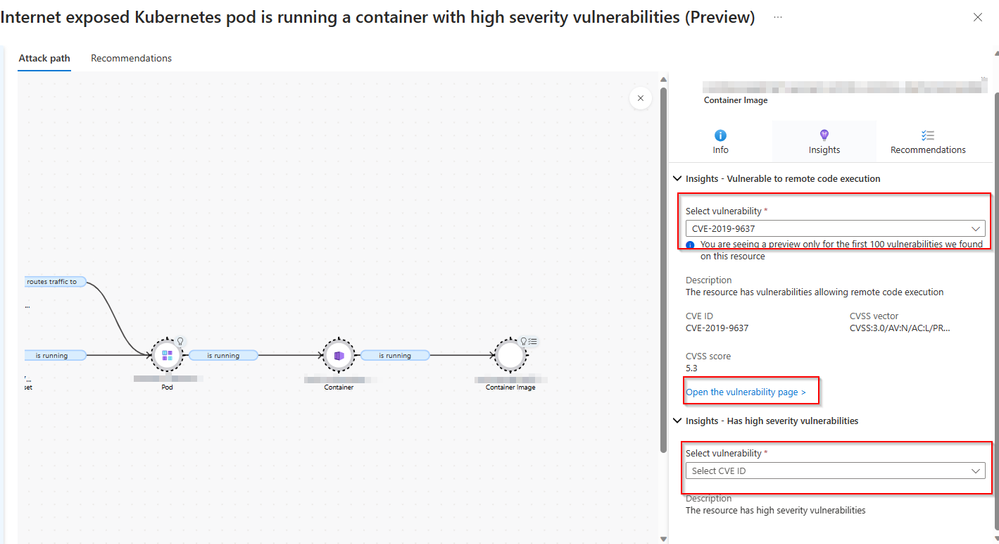Open the Select CVE ID dropdown

click(x=835, y=471)
